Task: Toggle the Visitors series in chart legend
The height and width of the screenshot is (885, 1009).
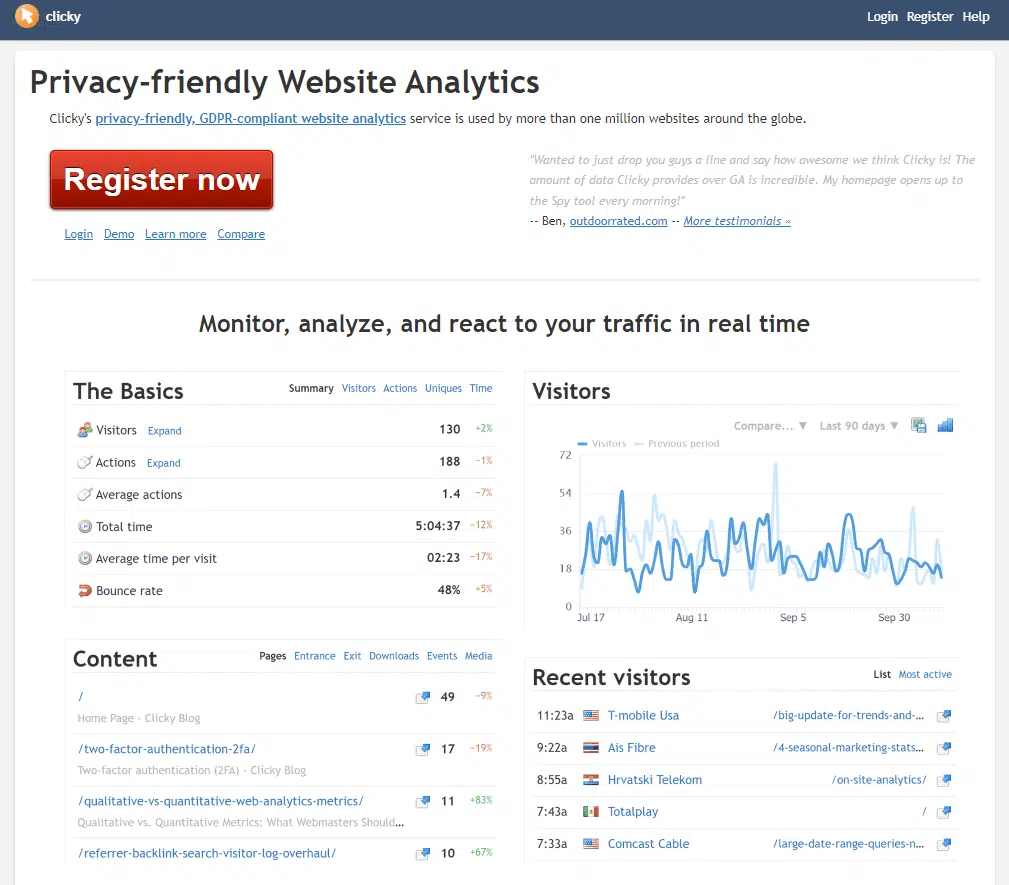Action: 602,444
